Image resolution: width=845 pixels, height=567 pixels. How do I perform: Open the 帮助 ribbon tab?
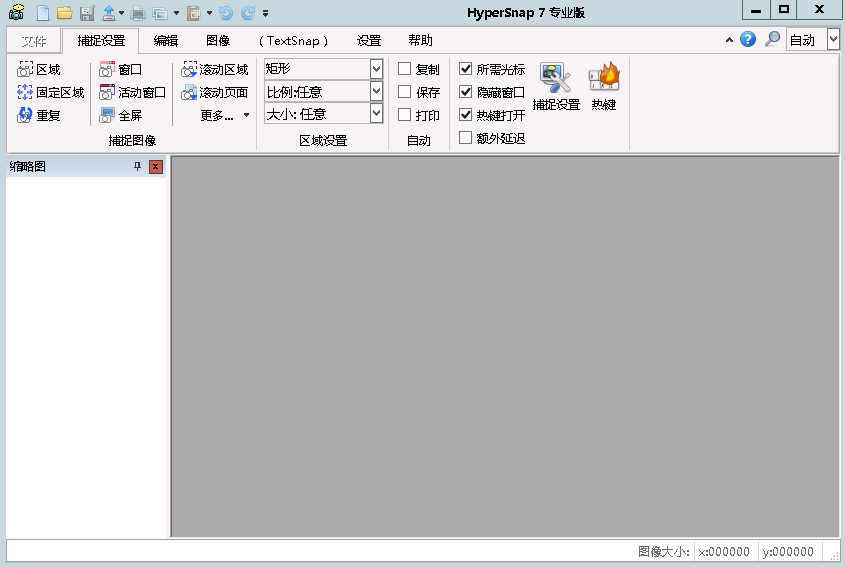[420, 41]
